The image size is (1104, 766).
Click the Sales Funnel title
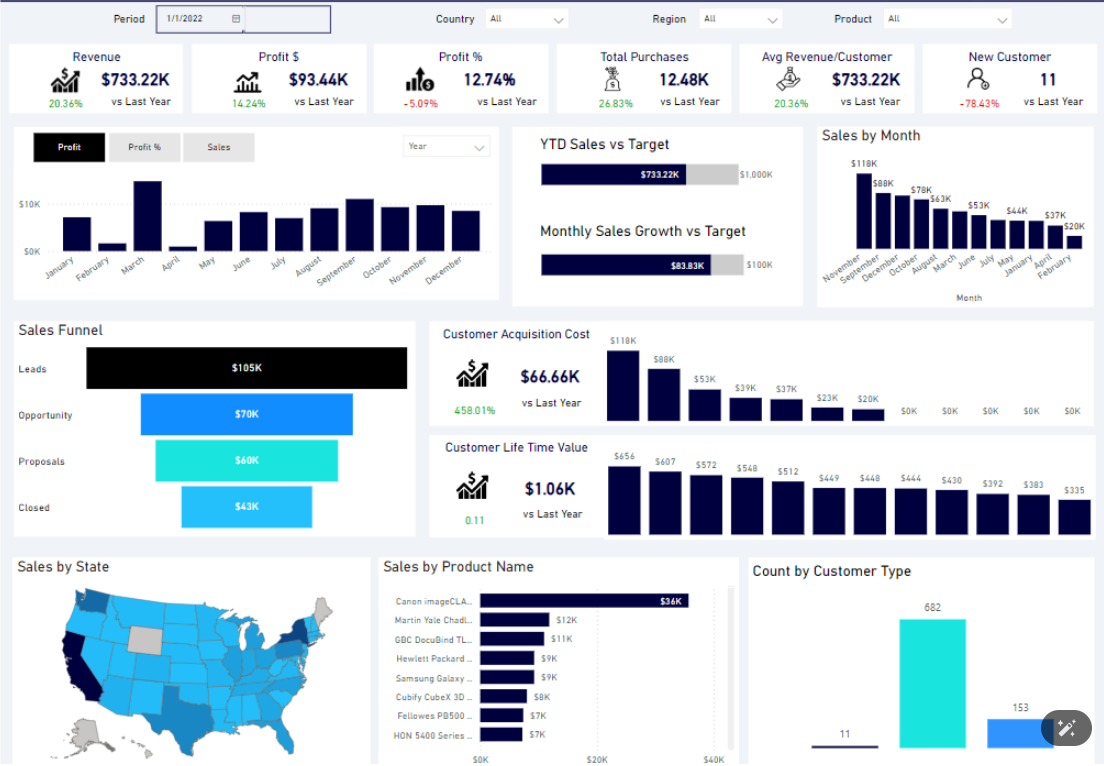pyautogui.click(x=61, y=330)
